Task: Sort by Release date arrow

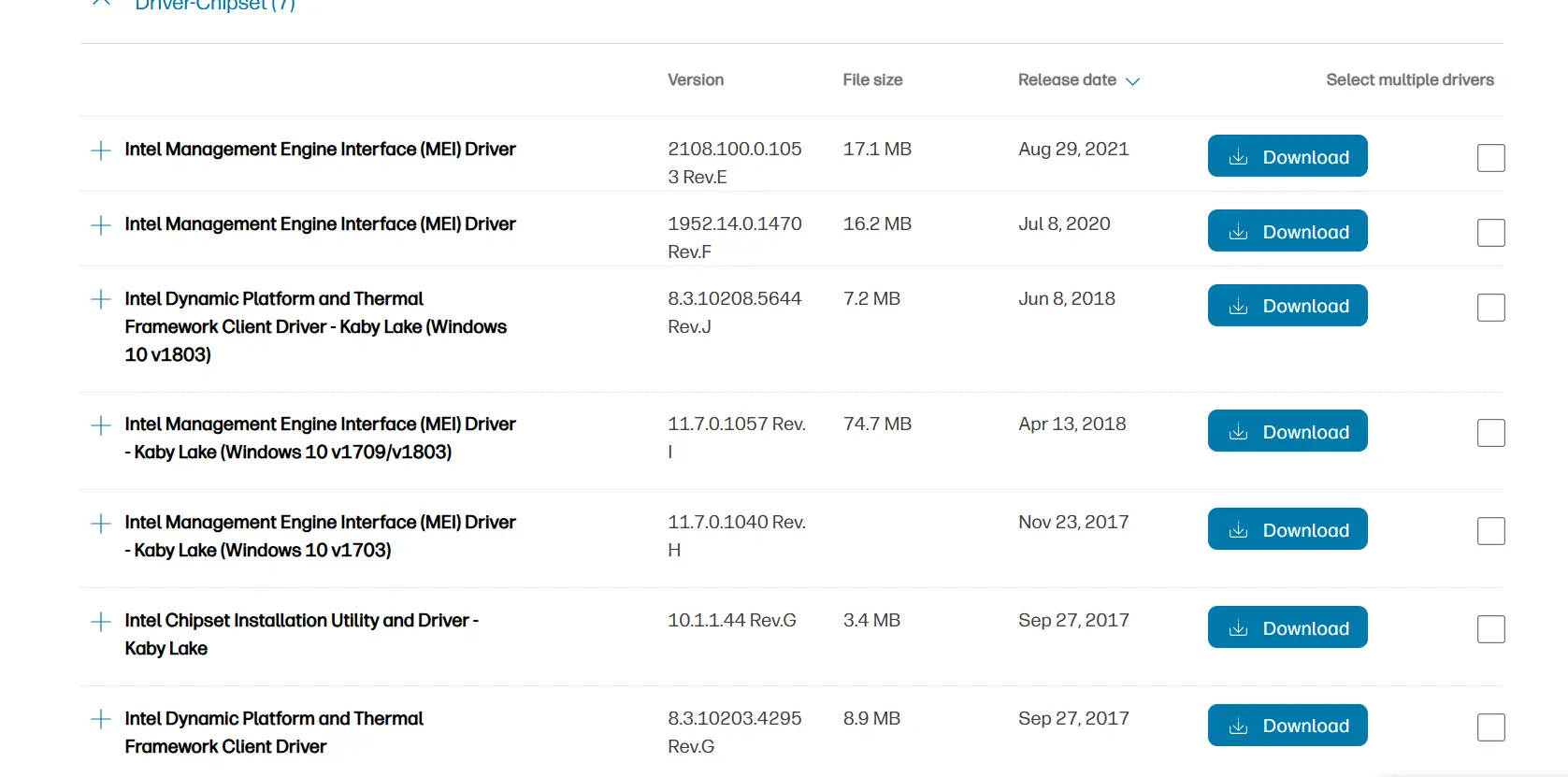Action: 1132,81
